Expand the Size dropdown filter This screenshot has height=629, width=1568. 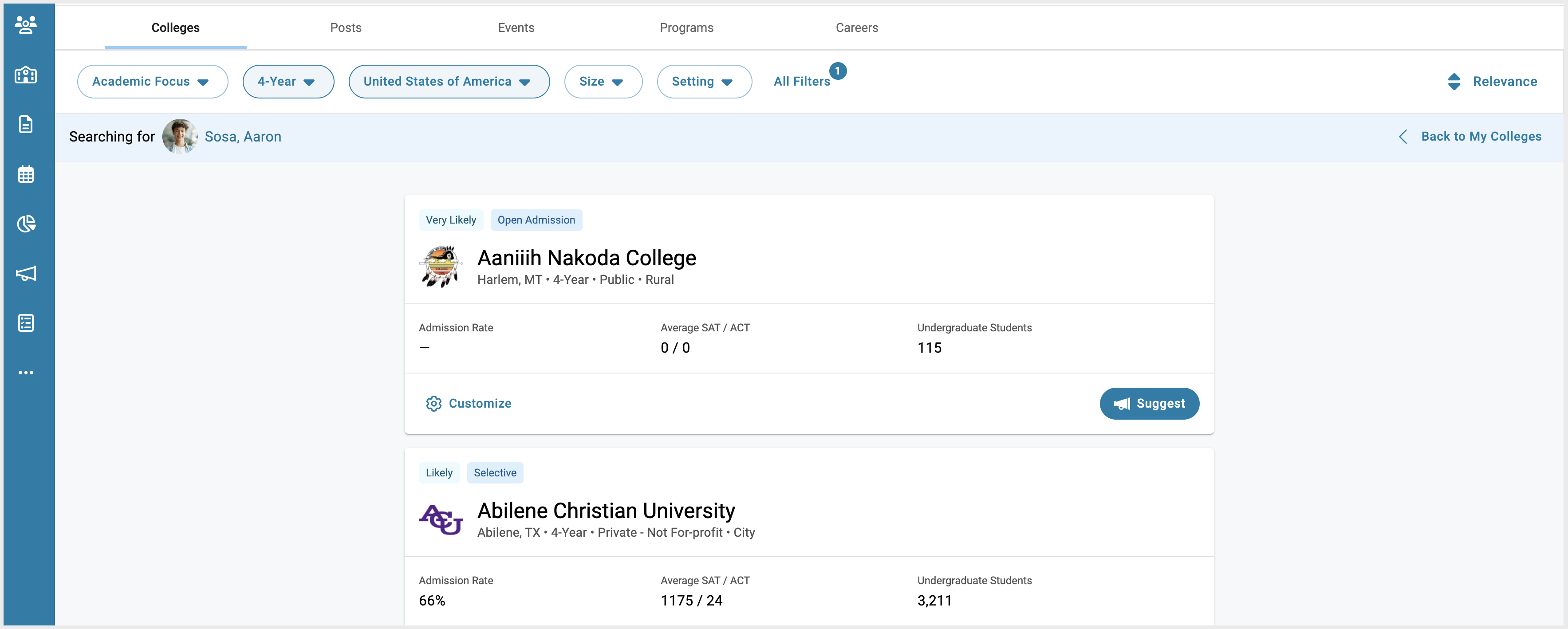point(601,81)
